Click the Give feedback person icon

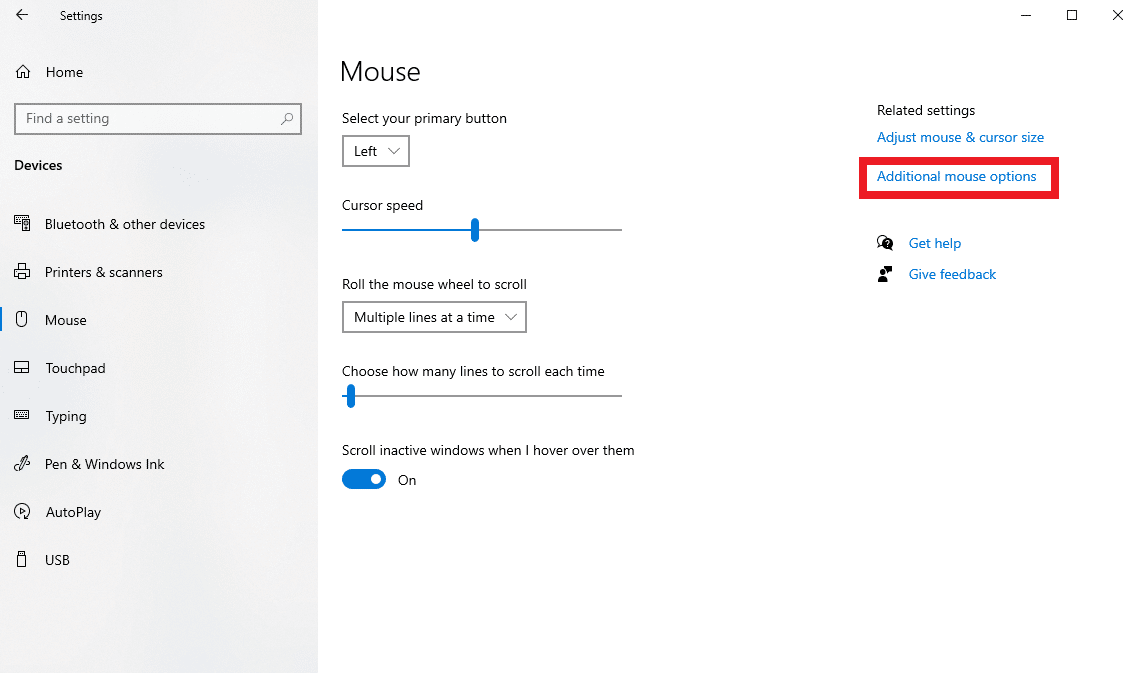click(x=885, y=274)
